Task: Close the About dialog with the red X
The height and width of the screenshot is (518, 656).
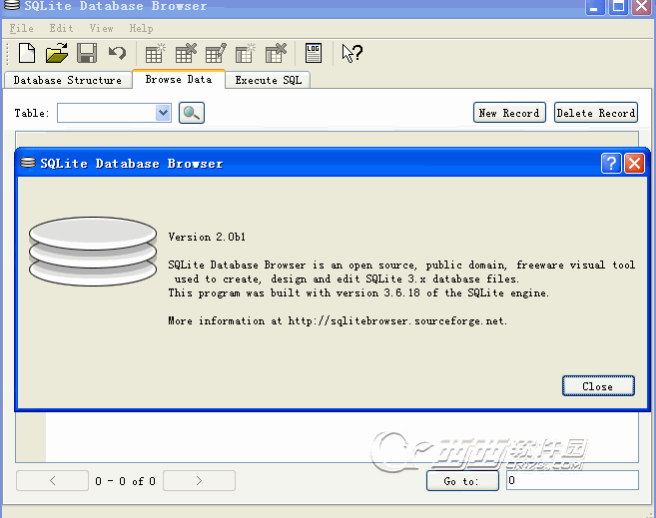Action: click(634, 163)
